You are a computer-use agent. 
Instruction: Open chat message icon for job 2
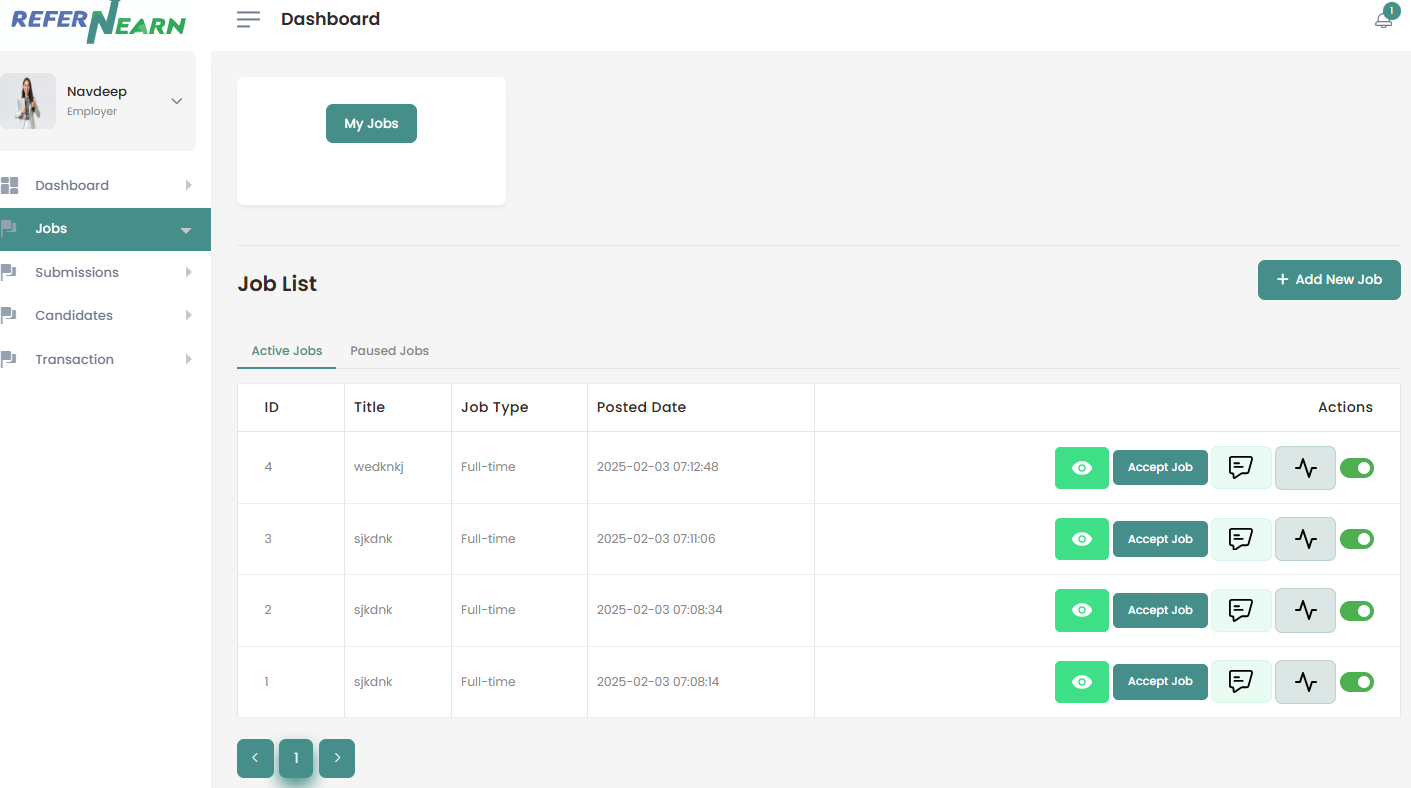pyautogui.click(x=1241, y=610)
